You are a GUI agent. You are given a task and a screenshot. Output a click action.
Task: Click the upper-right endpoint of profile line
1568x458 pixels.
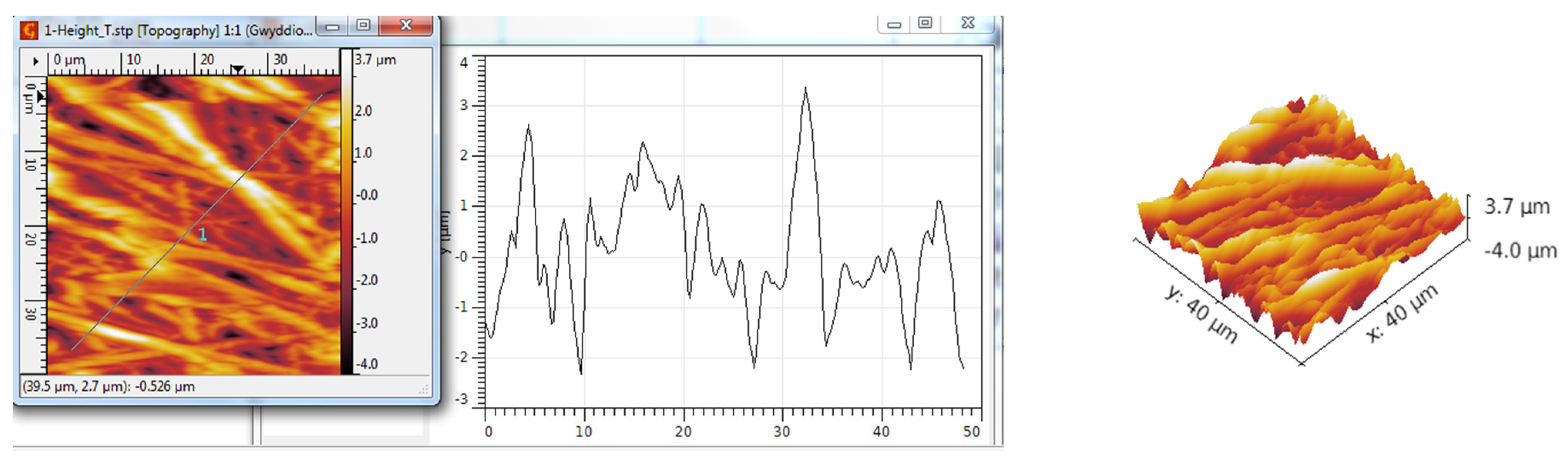click(322, 95)
